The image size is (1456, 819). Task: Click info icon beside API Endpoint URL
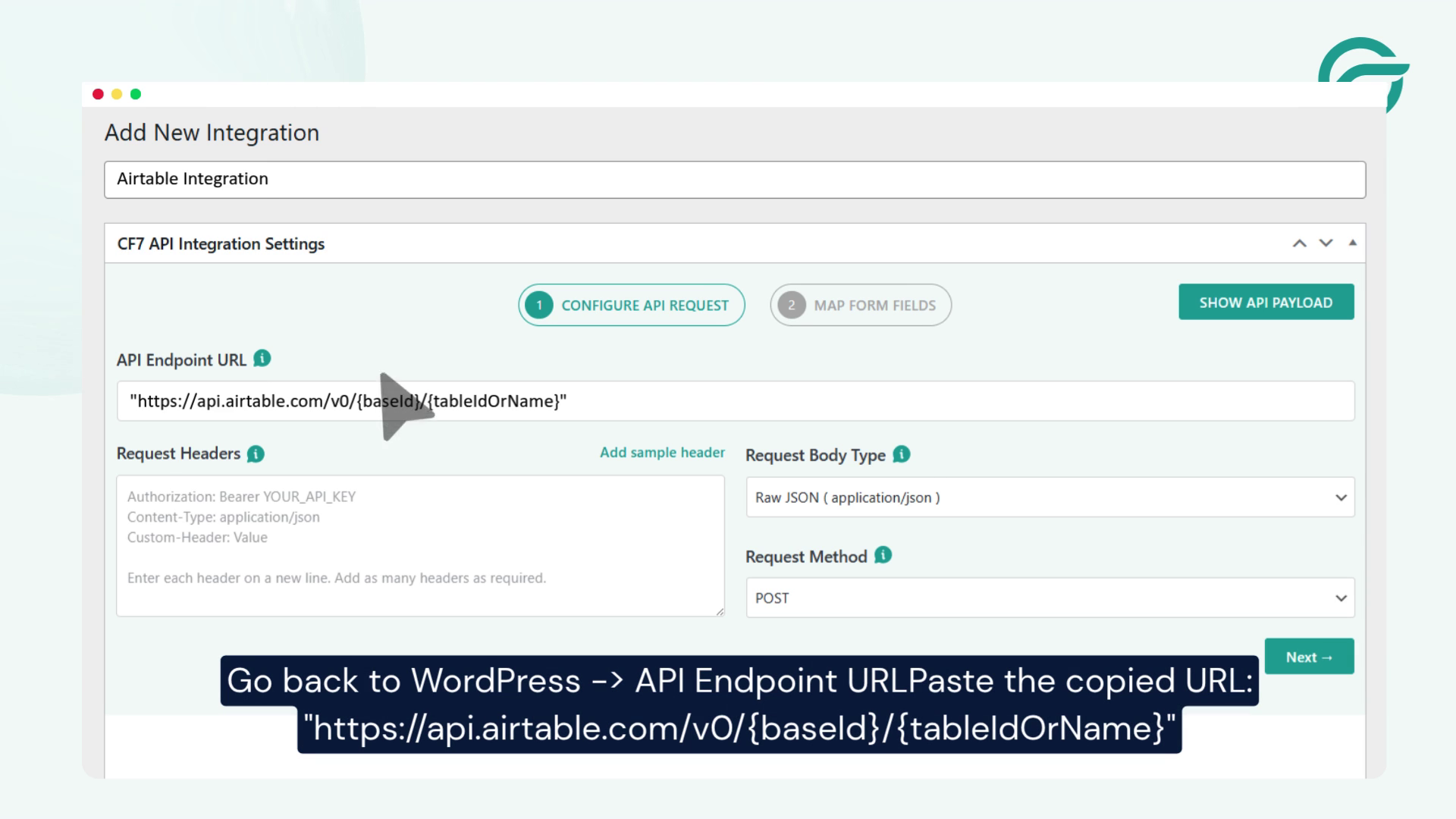point(262,359)
